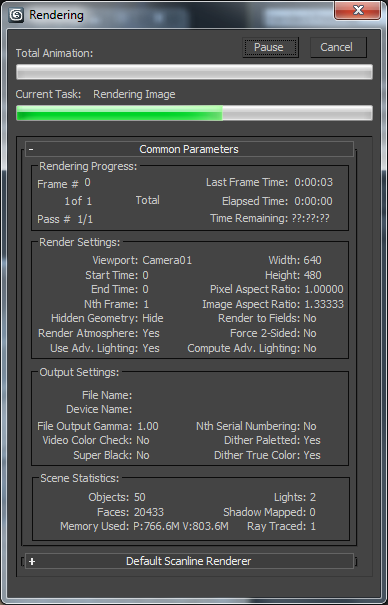Close the Rendering dialog window
Screen dimensions: 388x605
click(358, 10)
